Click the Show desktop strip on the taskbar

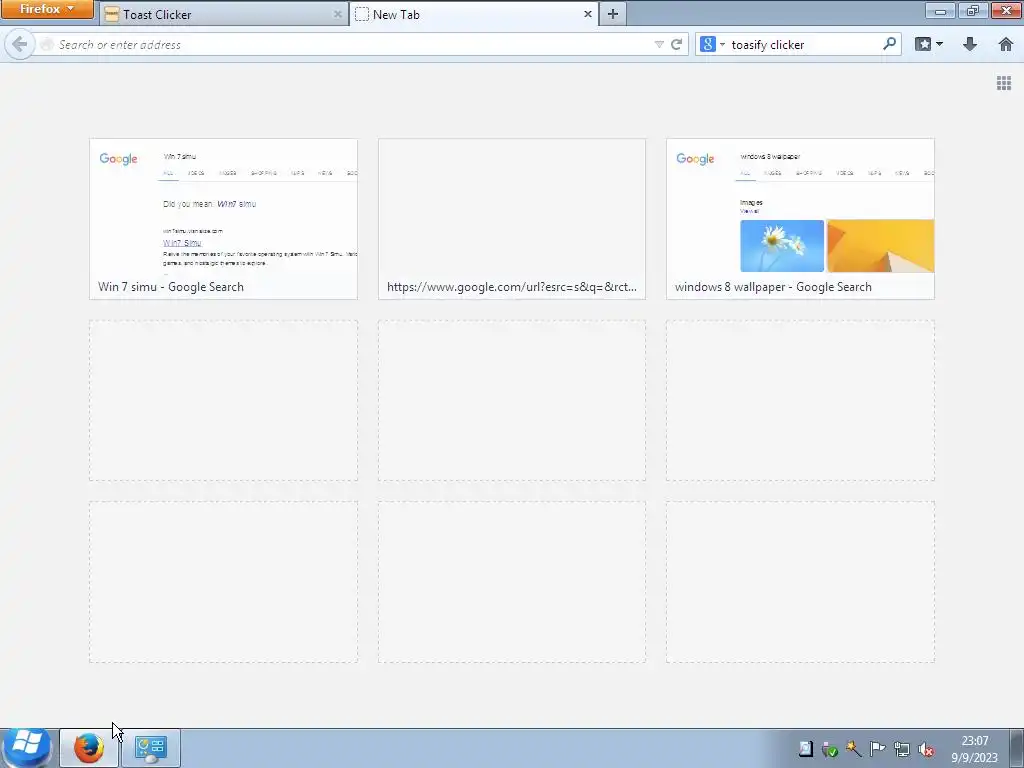click(1017, 748)
